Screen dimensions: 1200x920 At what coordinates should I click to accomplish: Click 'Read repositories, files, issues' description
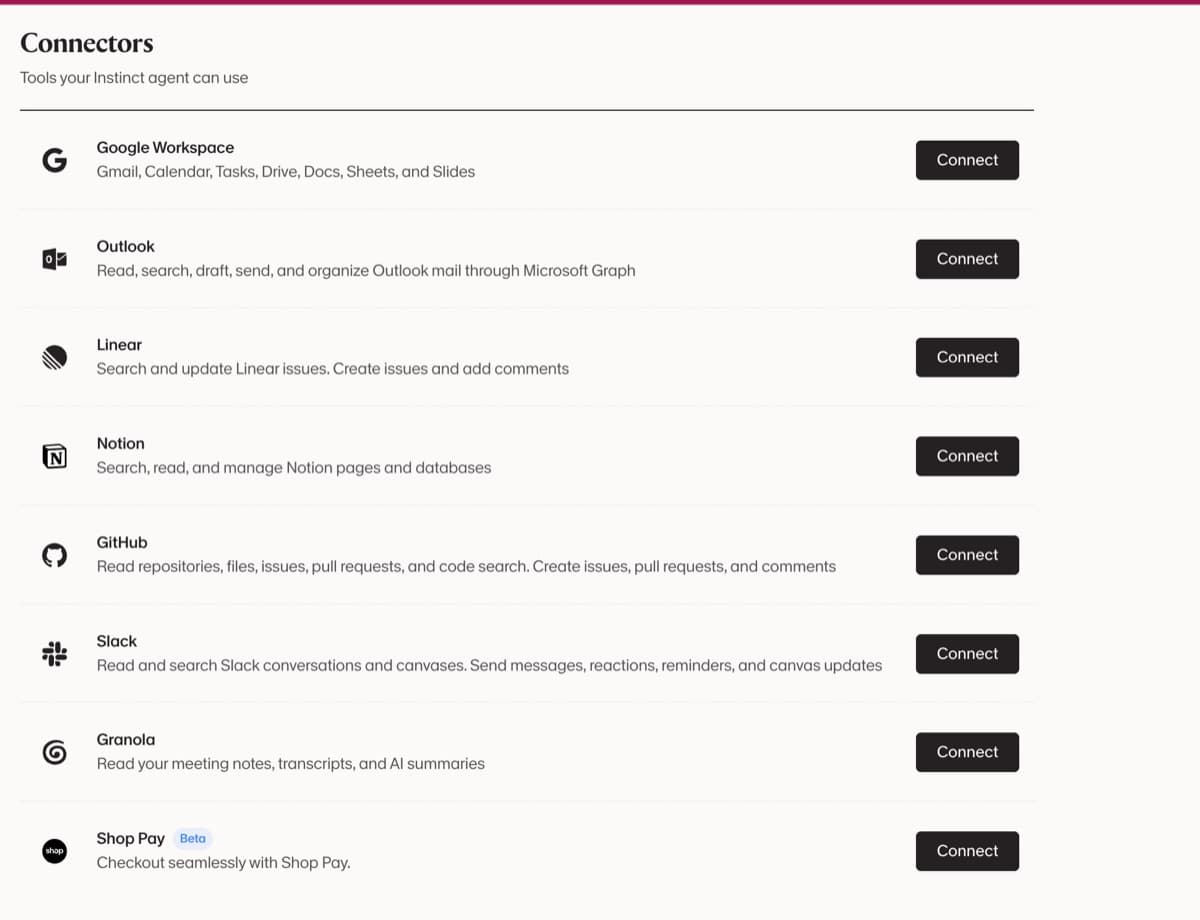pyautogui.click(x=466, y=567)
